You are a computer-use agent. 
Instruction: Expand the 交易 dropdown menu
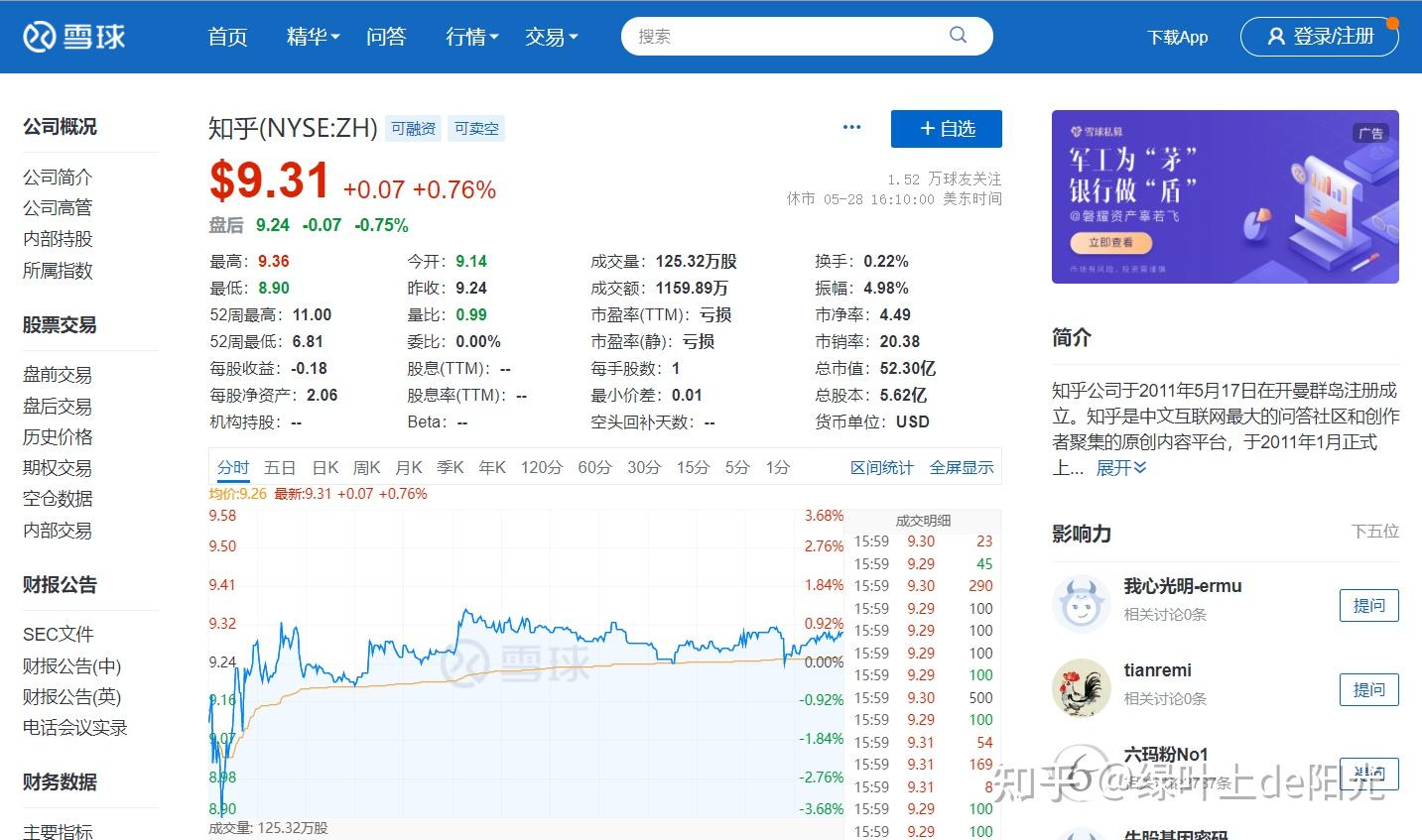point(551,37)
